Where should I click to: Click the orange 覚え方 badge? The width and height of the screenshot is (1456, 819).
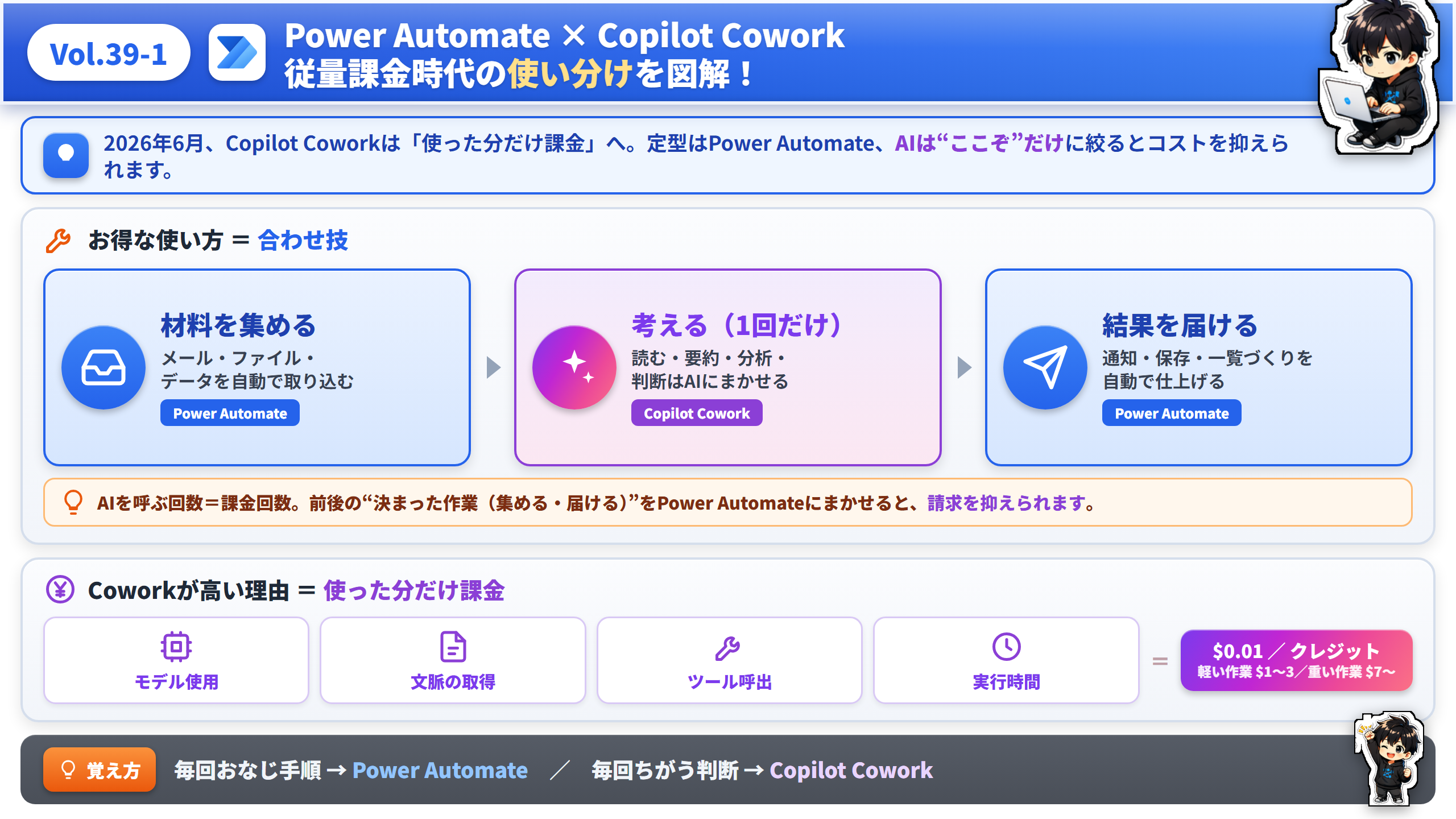[100, 770]
